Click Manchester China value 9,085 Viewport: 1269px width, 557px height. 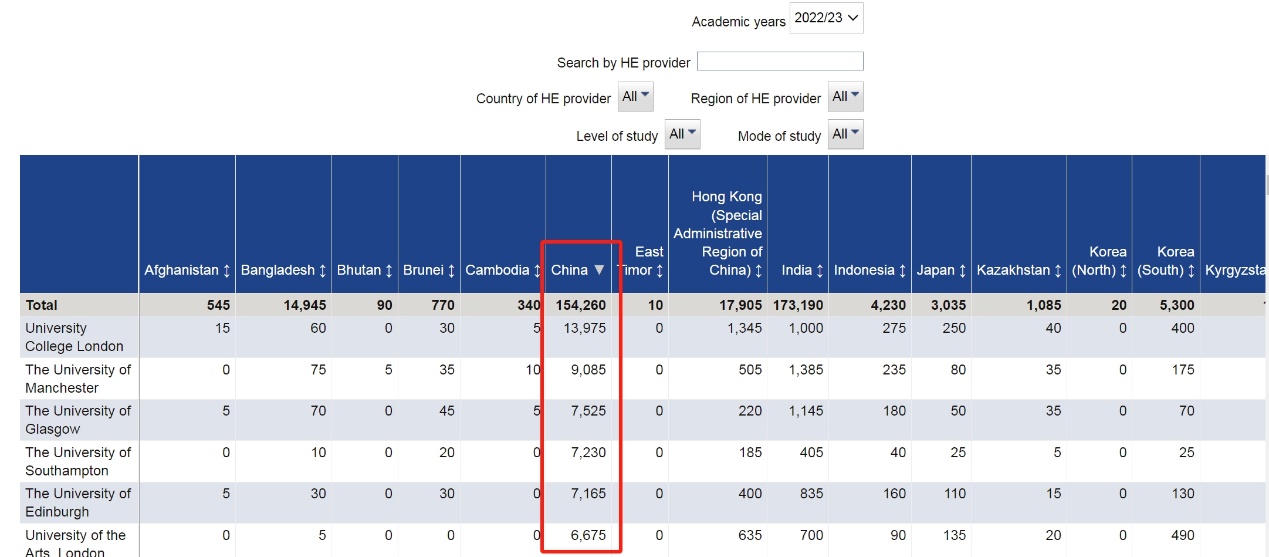[588, 369]
